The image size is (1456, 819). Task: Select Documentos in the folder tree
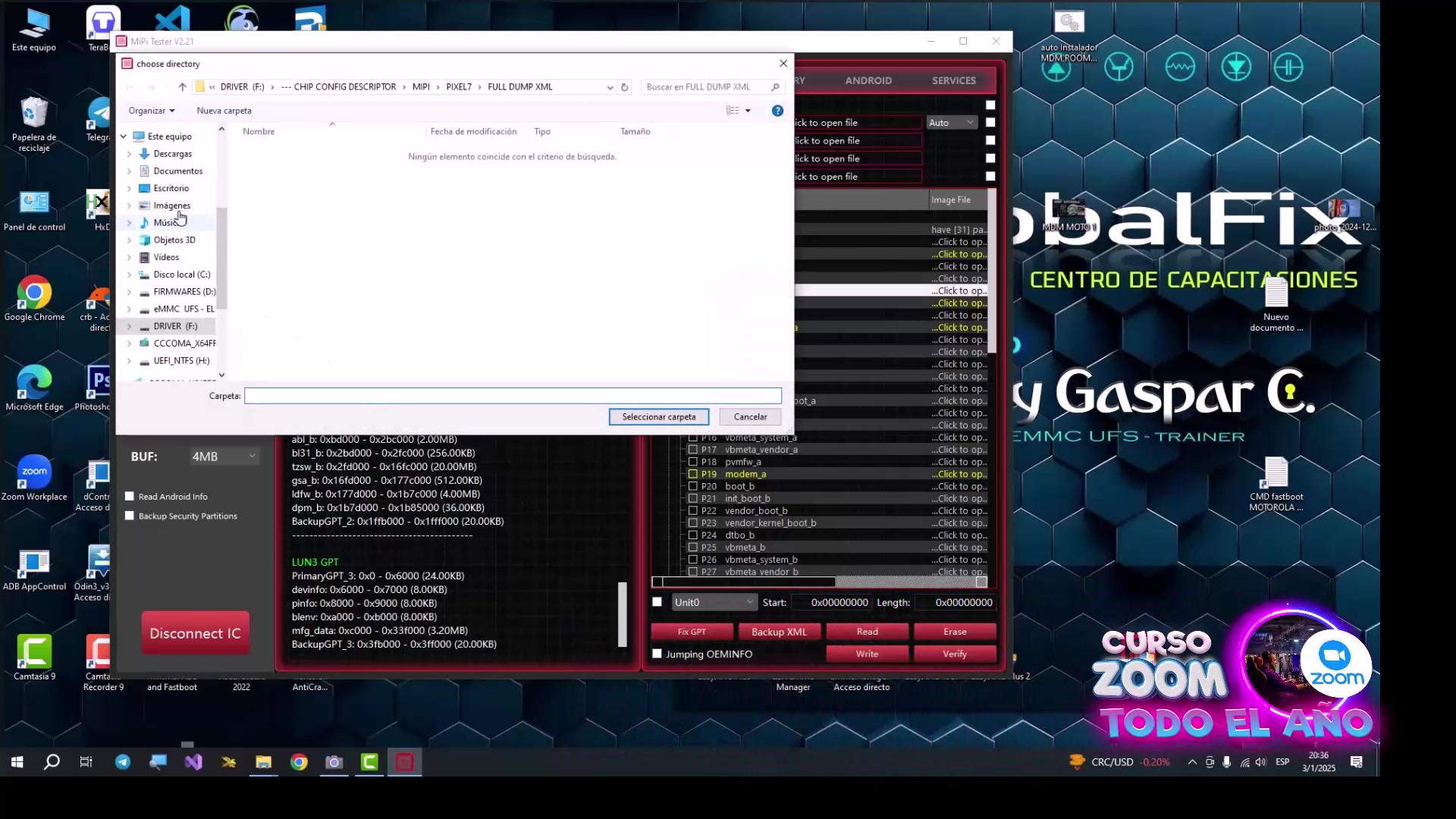[178, 171]
